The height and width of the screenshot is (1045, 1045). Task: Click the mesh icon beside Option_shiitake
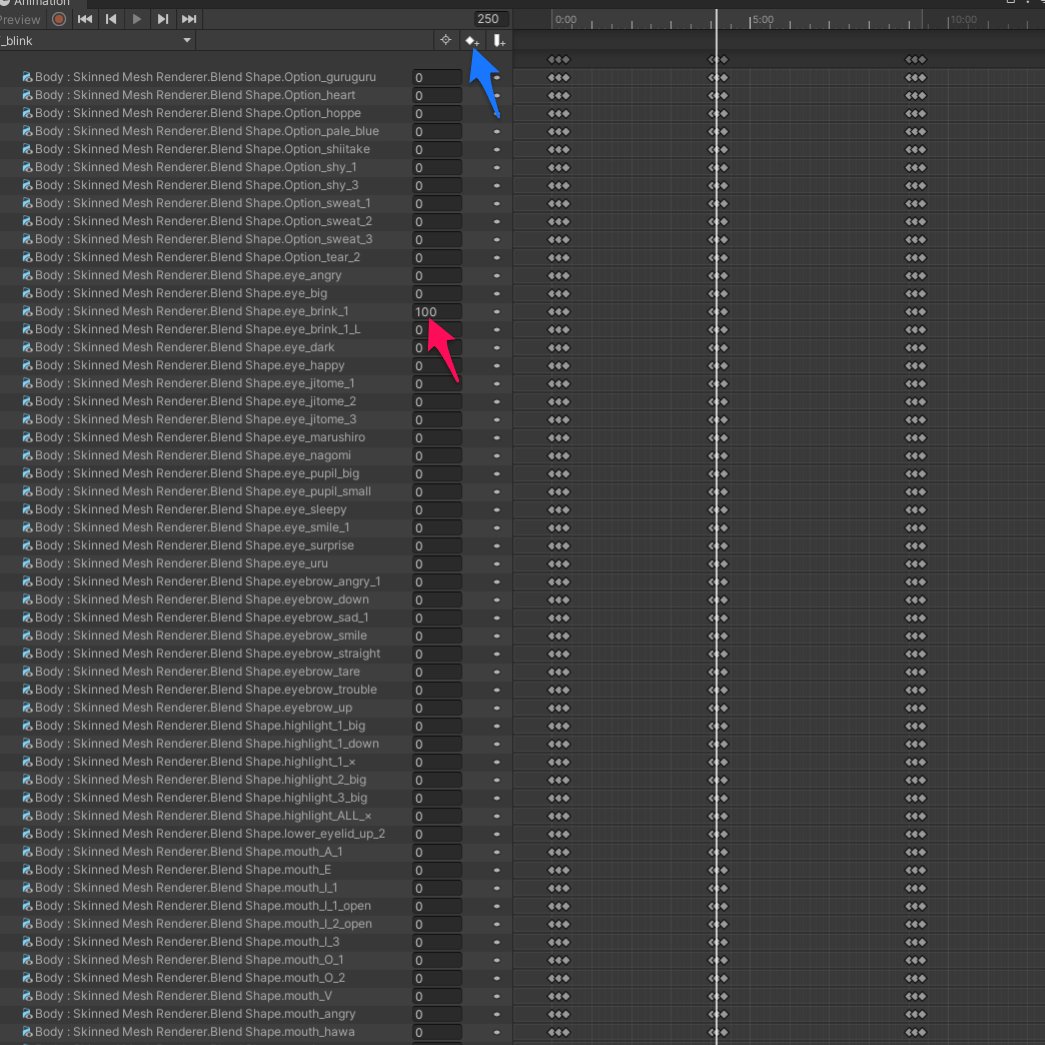(x=27, y=149)
